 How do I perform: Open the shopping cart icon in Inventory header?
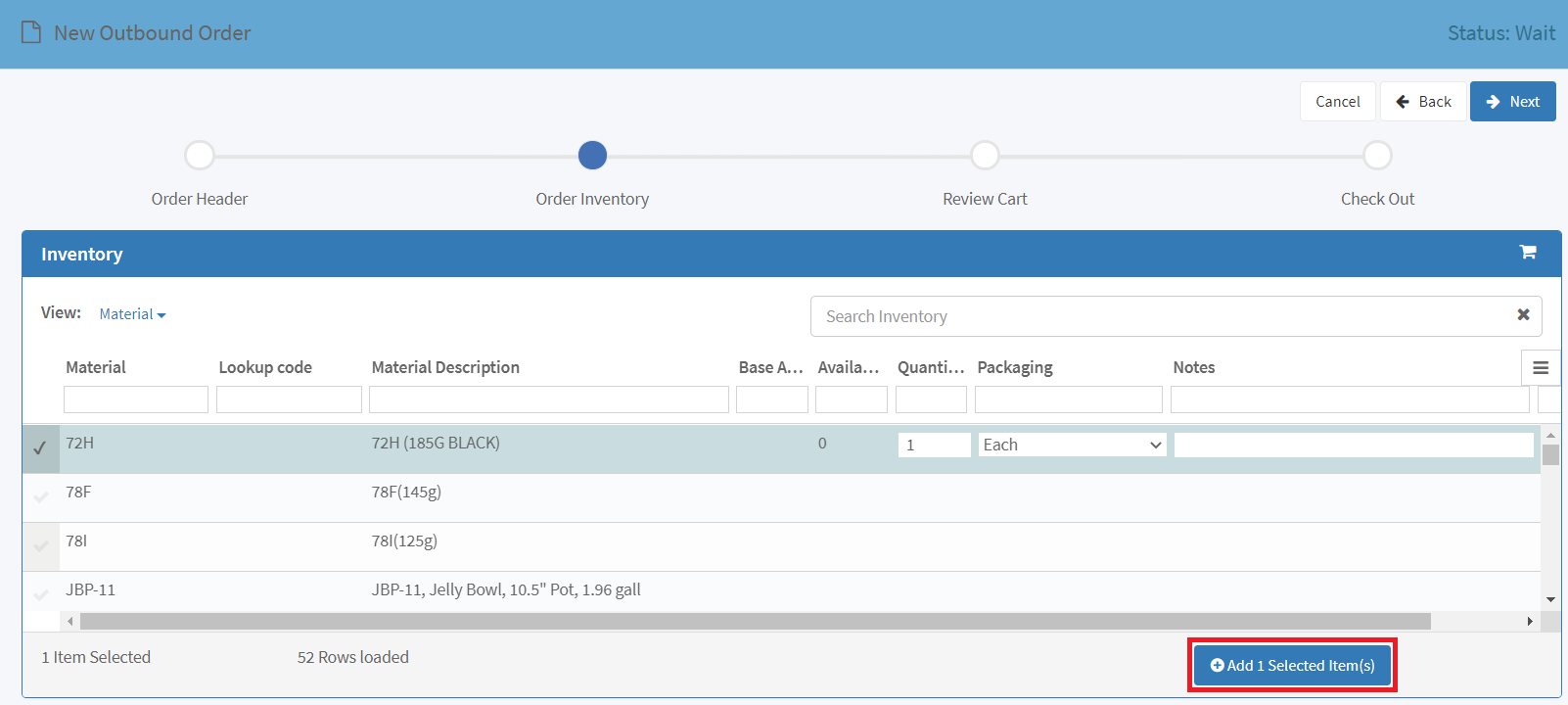pyautogui.click(x=1527, y=253)
